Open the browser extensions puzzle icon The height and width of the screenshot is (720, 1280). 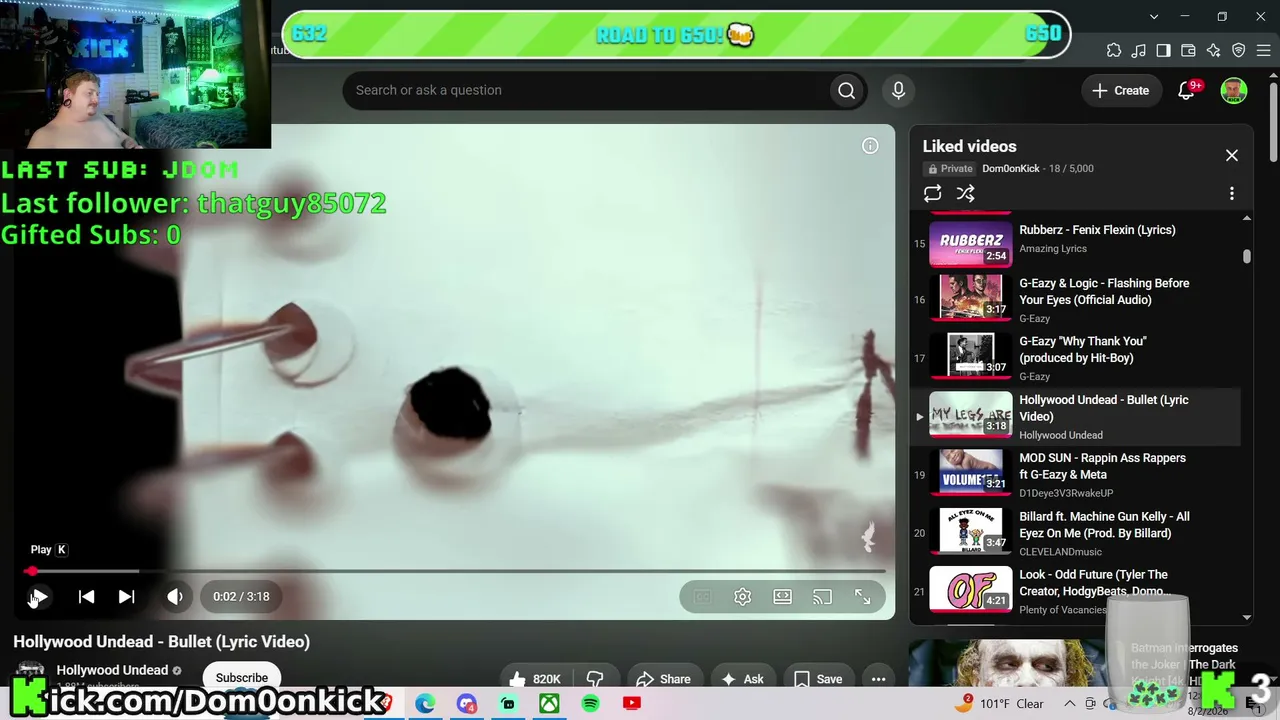coord(1114,51)
